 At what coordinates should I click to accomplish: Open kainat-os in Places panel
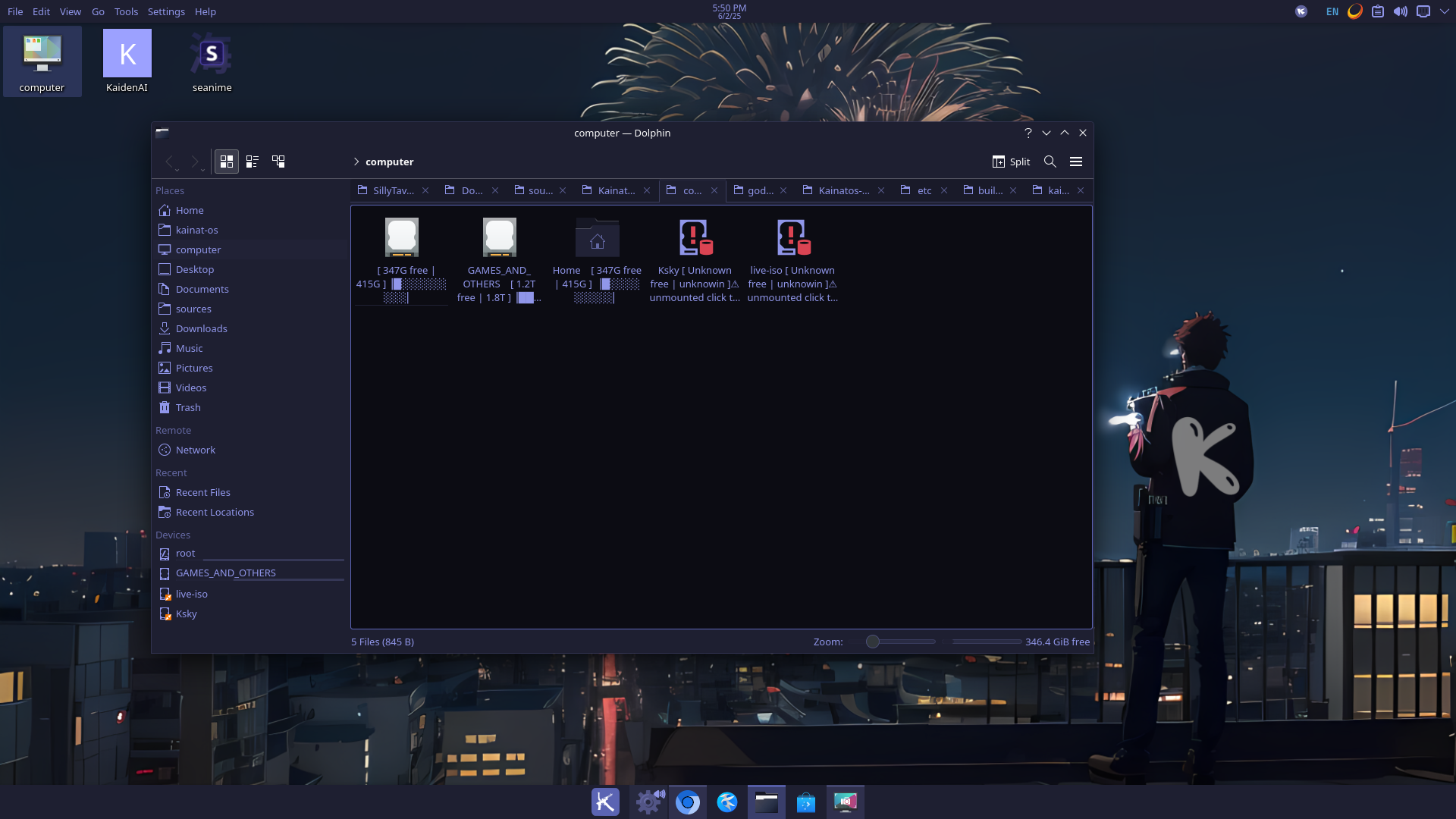point(249,230)
